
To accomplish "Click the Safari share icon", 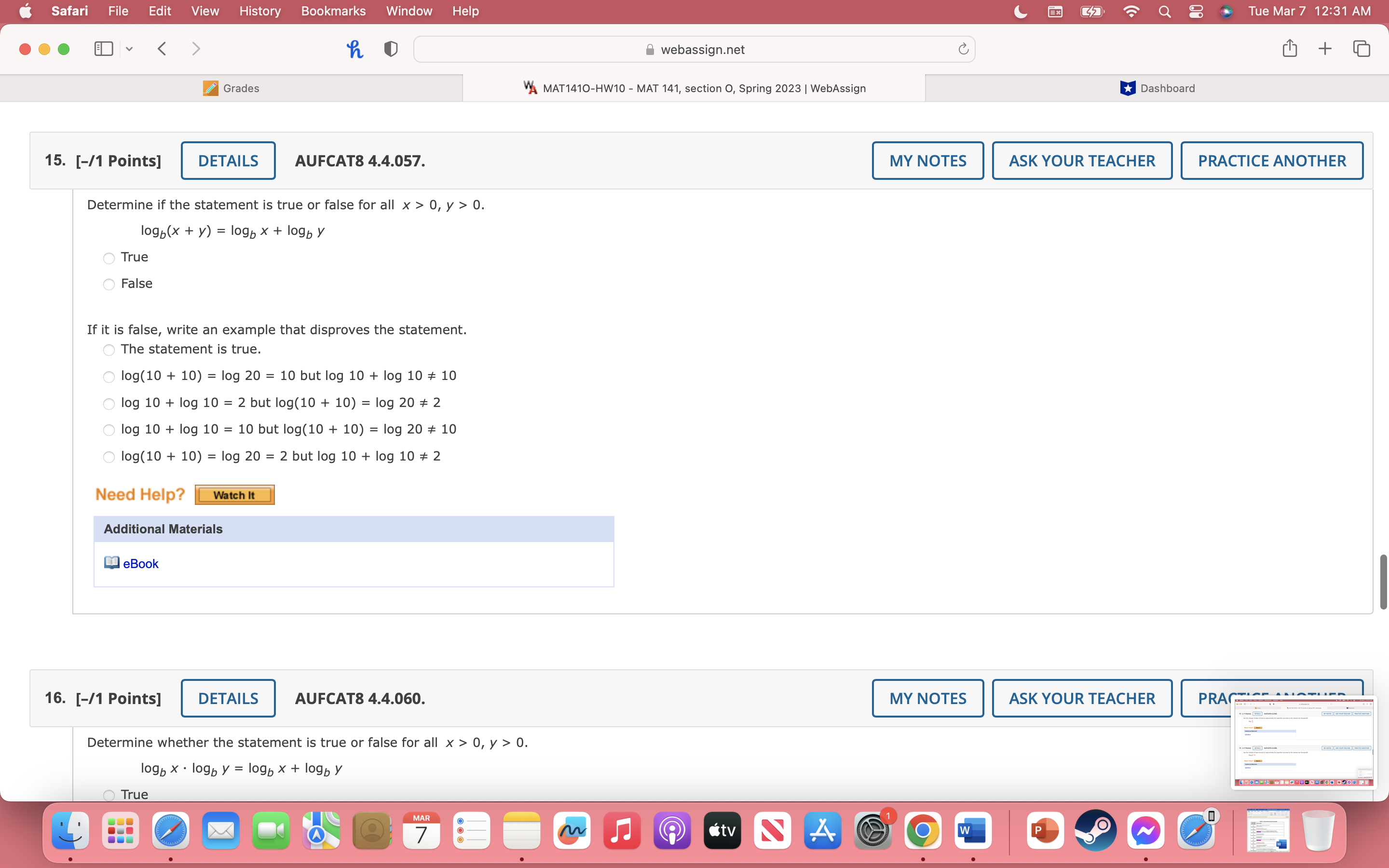I will (1289, 48).
